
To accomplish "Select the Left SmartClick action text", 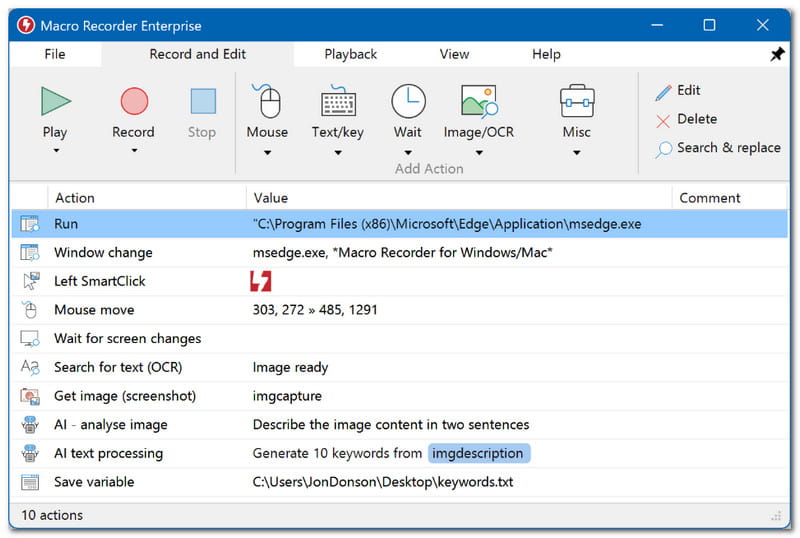I will point(99,281).
